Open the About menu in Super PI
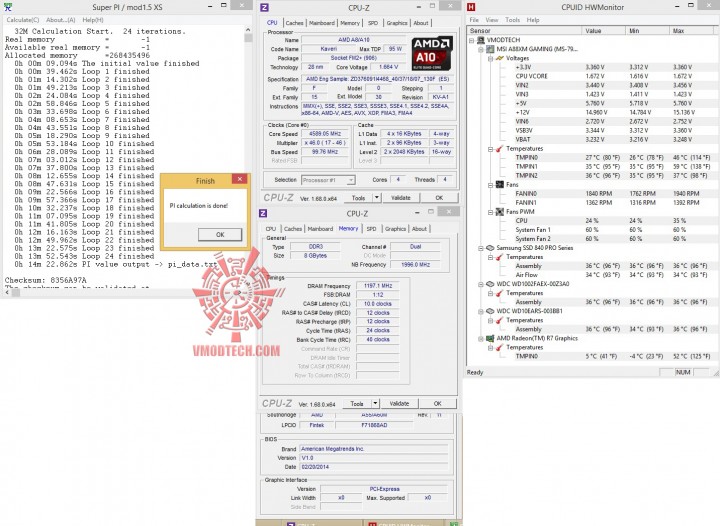Viewport: 720px width, 526px height. point(61,20)
